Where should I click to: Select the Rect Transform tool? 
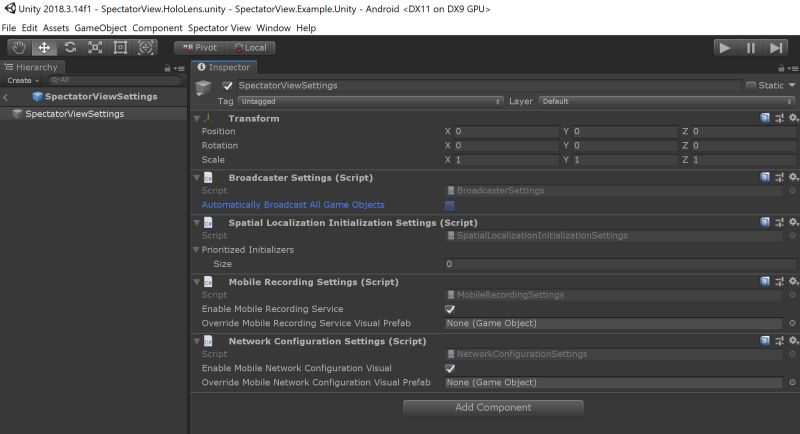pyautogui.click(x=120, y=48)
